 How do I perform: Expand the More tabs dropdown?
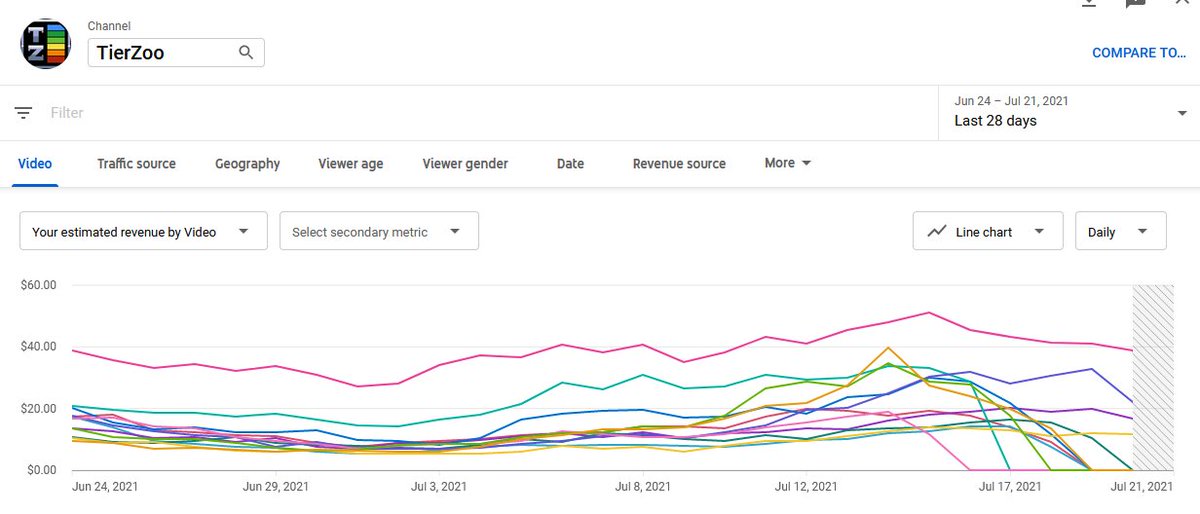[x=788, y=163]
